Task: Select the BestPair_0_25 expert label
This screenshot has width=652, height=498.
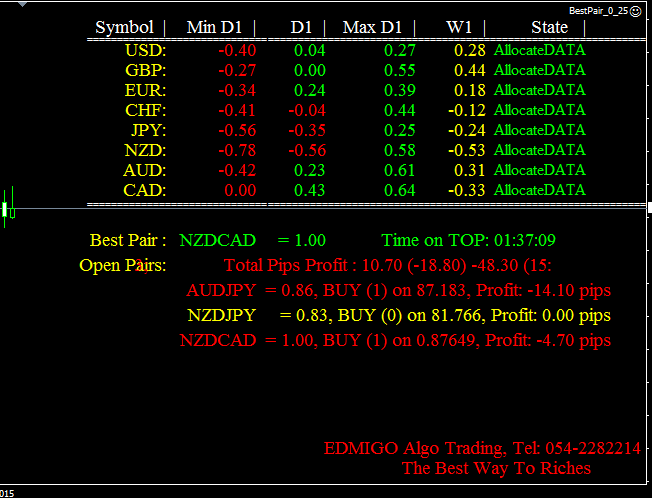Action: click(598, 11)
